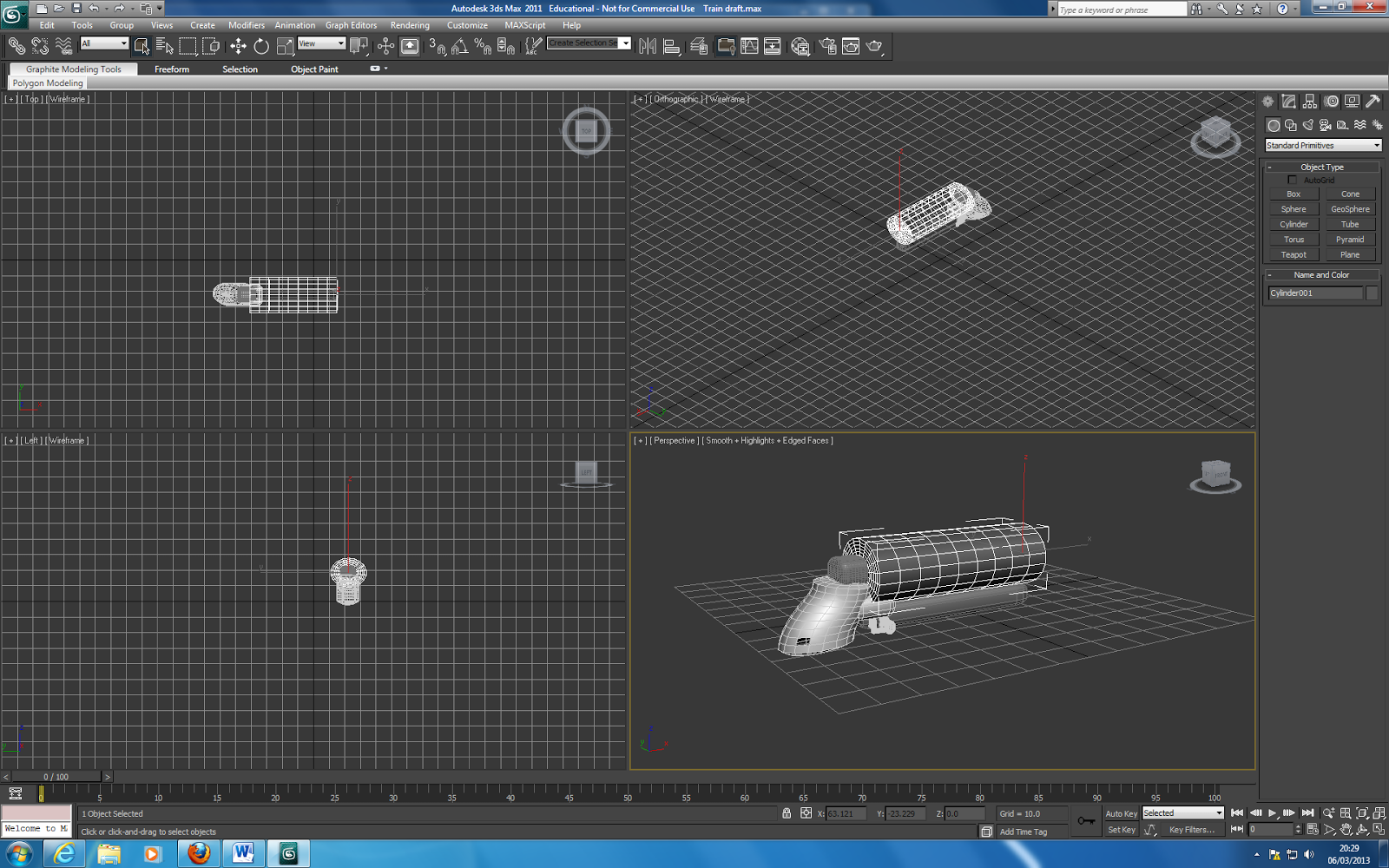Open the Create Selection Set dropdown
The height and width of the screenshot is (868, 1389).
[625, 43]
